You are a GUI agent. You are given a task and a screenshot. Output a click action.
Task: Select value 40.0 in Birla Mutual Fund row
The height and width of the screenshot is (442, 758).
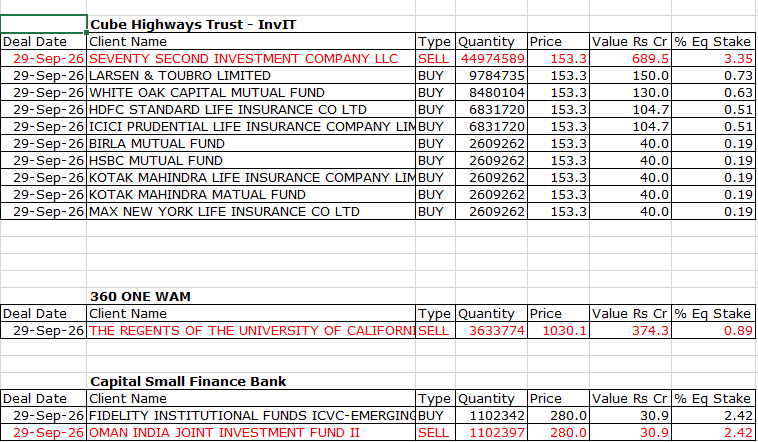[x=630, y=144]
